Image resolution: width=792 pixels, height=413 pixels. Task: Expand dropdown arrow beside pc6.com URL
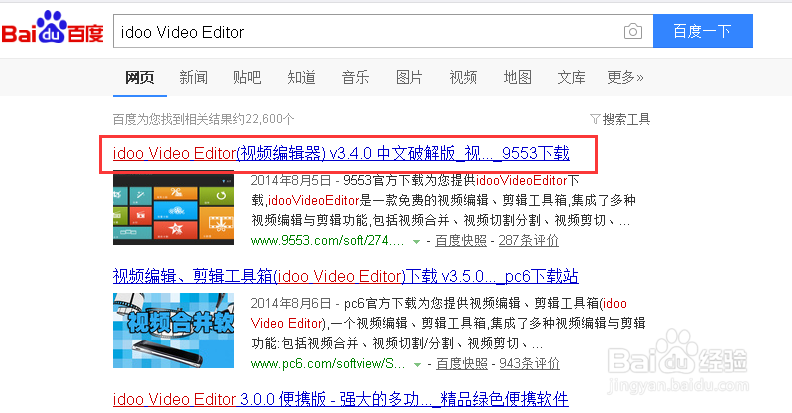pos(417,365)
